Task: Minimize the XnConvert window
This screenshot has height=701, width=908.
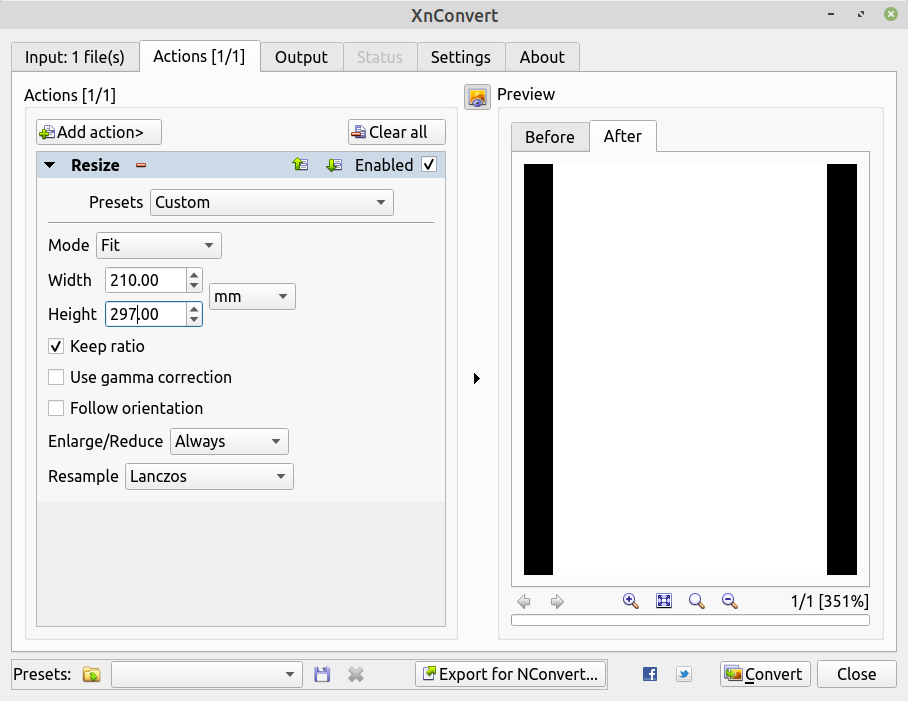Action: coord(831,14)
